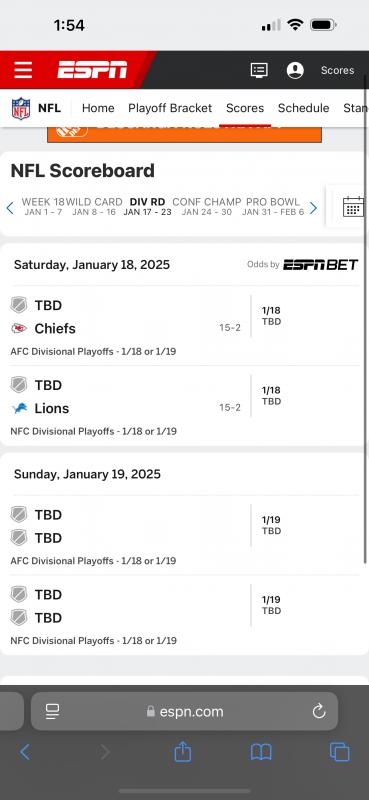Open the watch listings icon in header

click(x=259, y=70)
